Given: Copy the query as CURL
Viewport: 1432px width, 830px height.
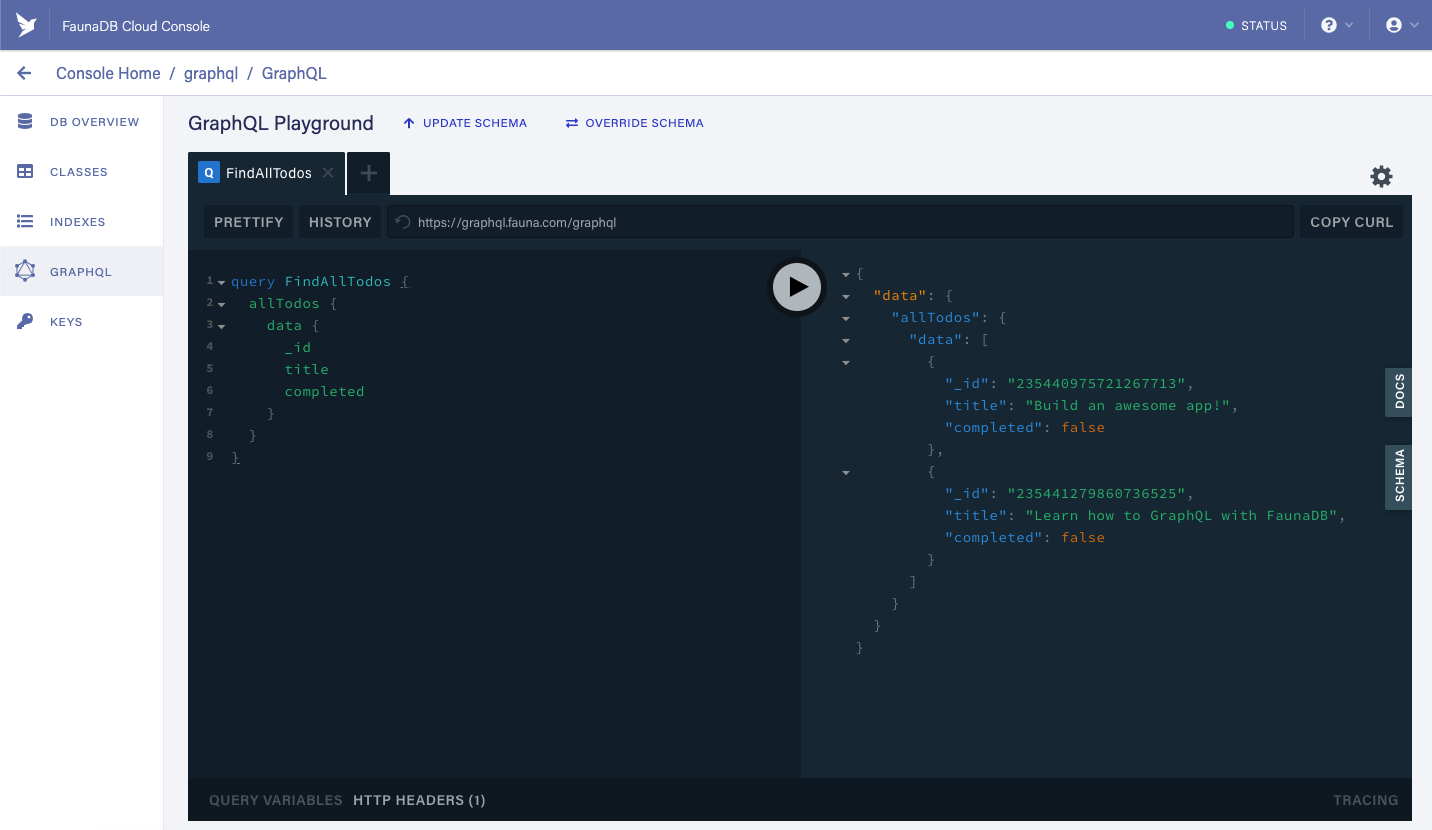Looking at the screenshot, I should pos(1351,222).
